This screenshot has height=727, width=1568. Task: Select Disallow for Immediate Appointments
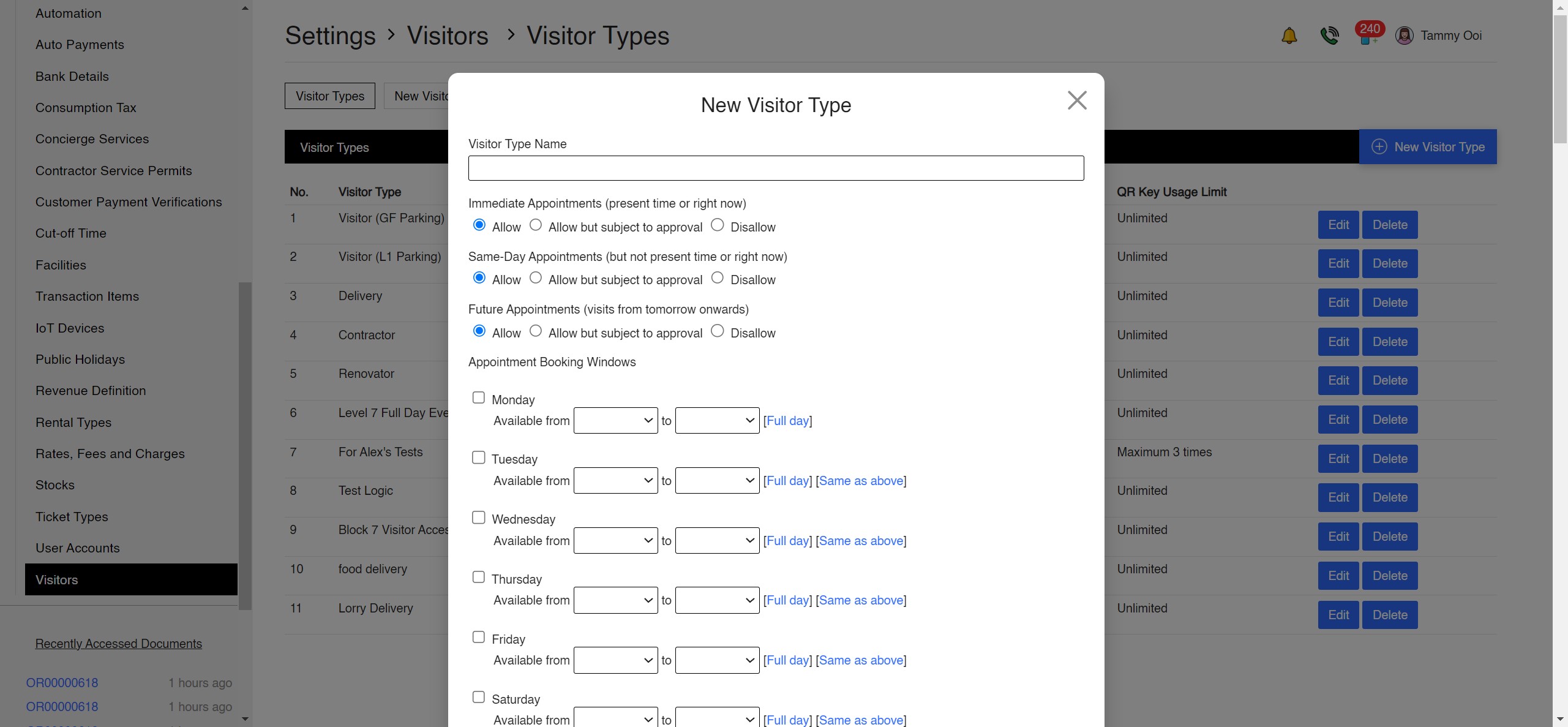click(718, 225)
